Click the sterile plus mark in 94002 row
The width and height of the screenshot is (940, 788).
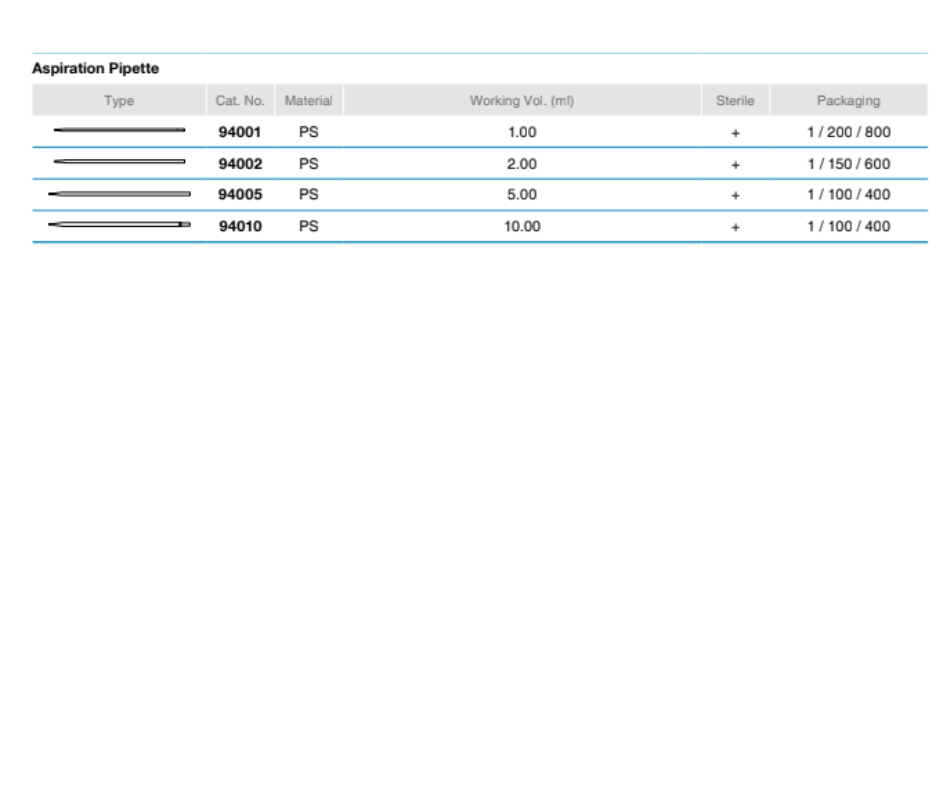[x=735, y=165]
